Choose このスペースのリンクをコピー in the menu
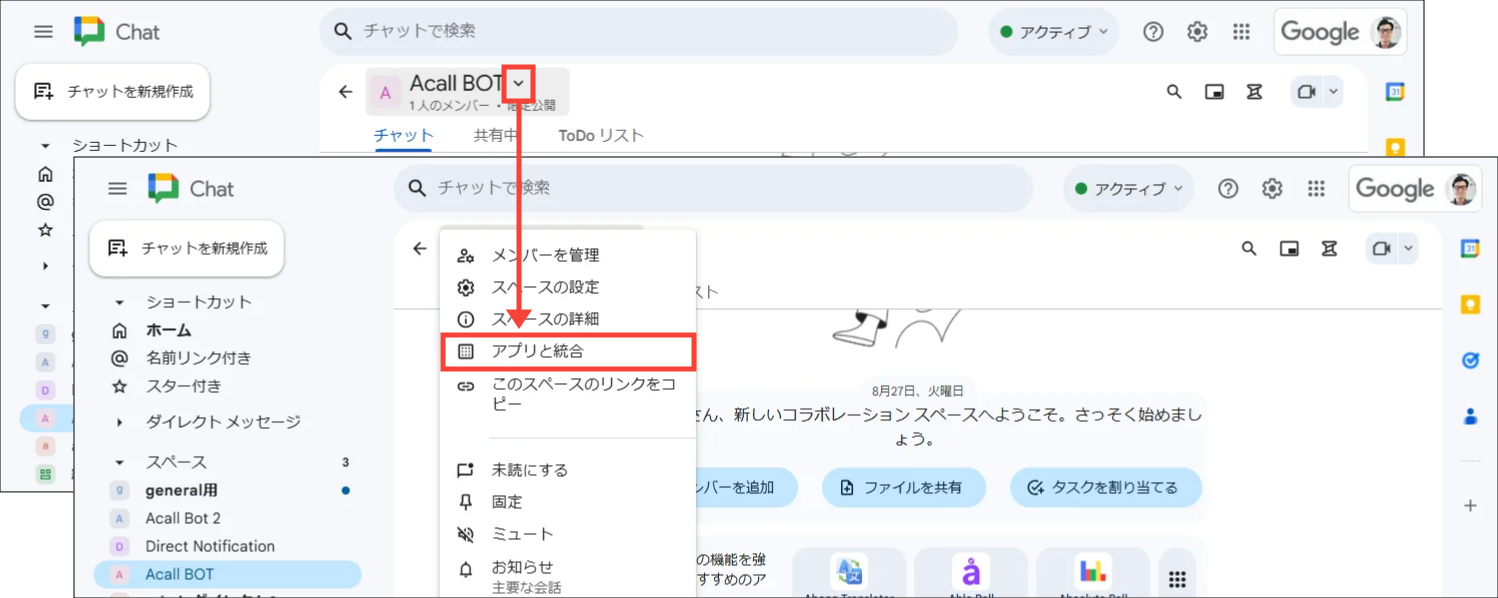1498x598 pixels. coord(568,394)
